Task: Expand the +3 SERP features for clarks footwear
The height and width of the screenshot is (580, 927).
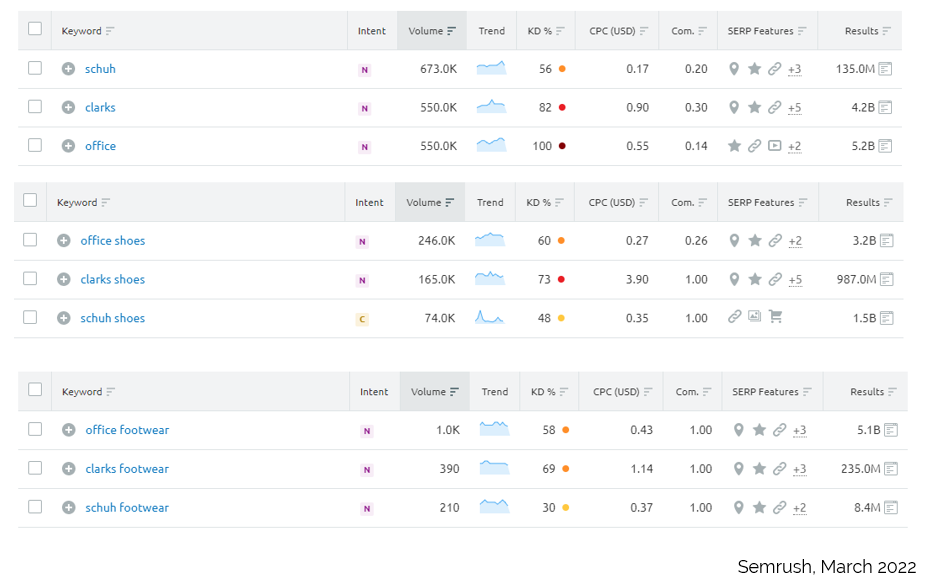Action: point(799,469)
